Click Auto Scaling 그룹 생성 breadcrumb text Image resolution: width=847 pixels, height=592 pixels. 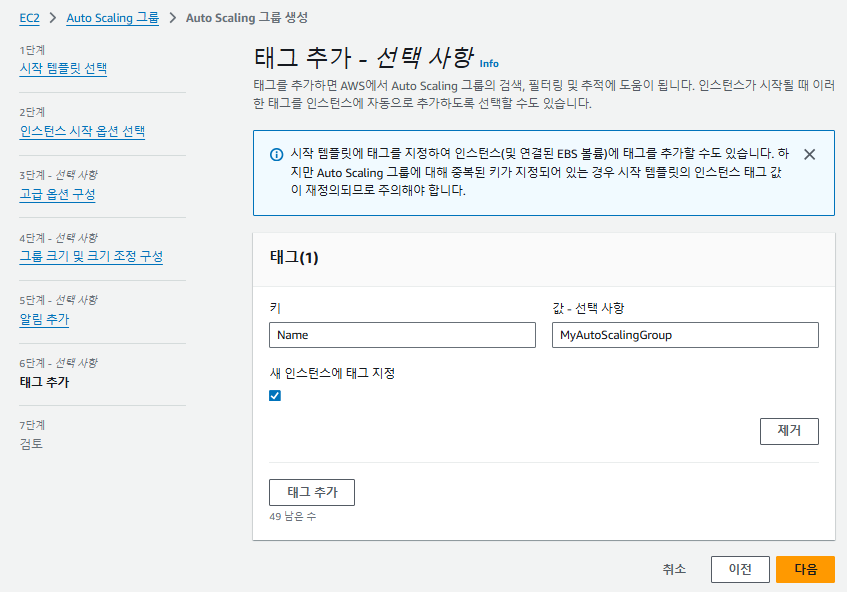coord(247,18)
